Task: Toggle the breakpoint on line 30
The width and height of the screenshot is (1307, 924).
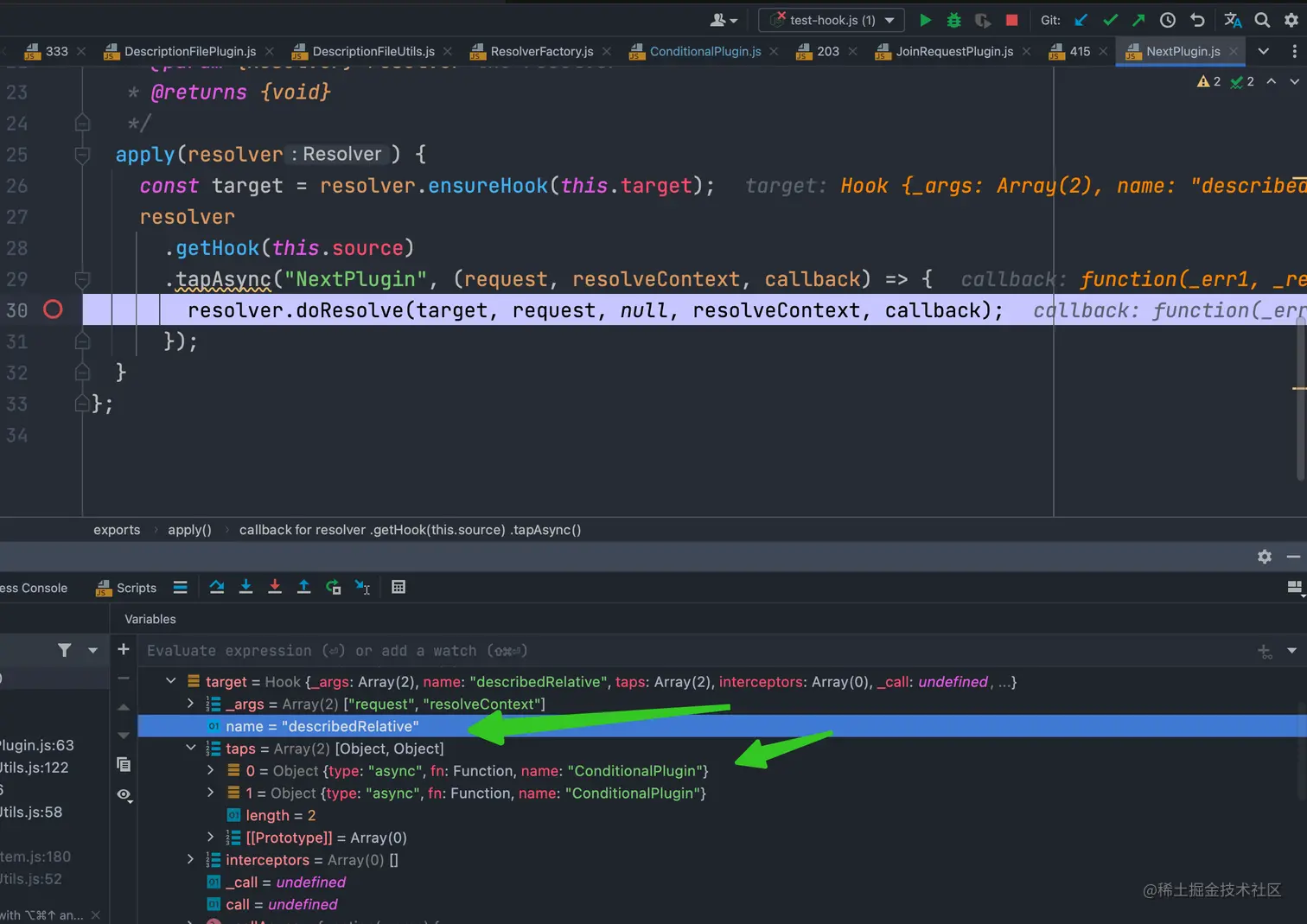Action: [x=53, y=309]
